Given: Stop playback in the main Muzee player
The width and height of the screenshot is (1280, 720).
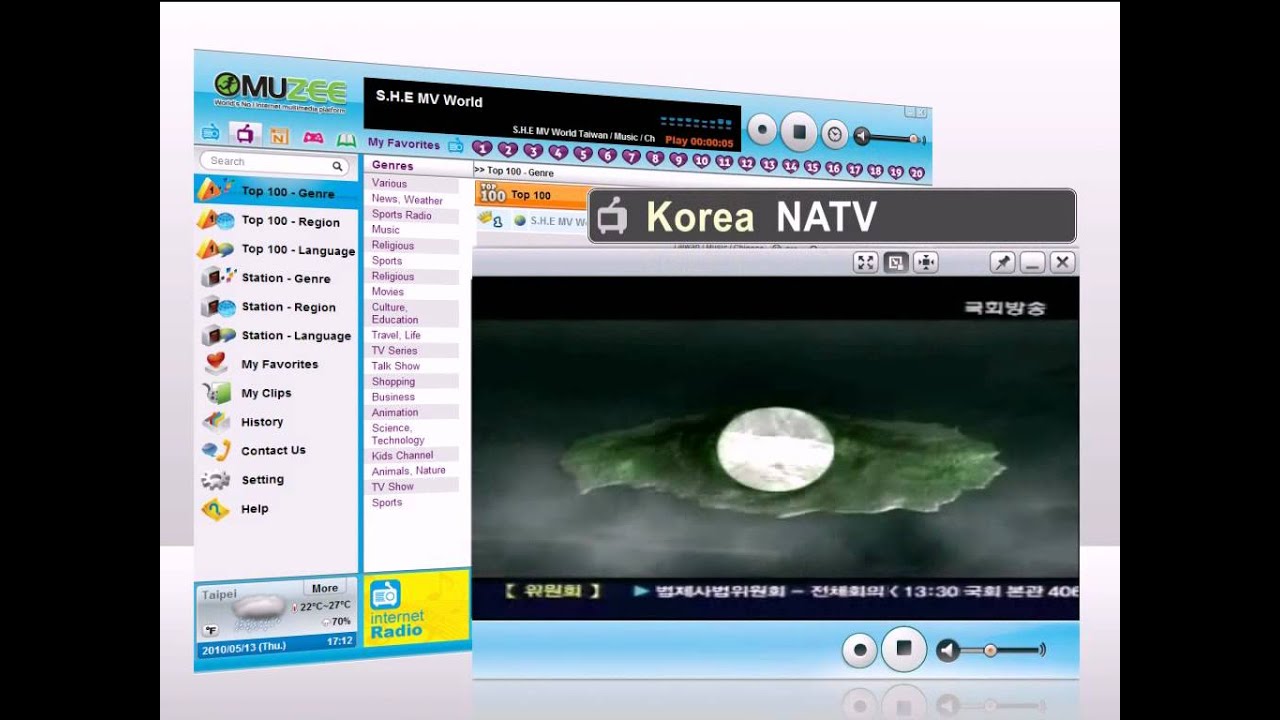Looking at the screenshot, I should click(x=798, y=131).
